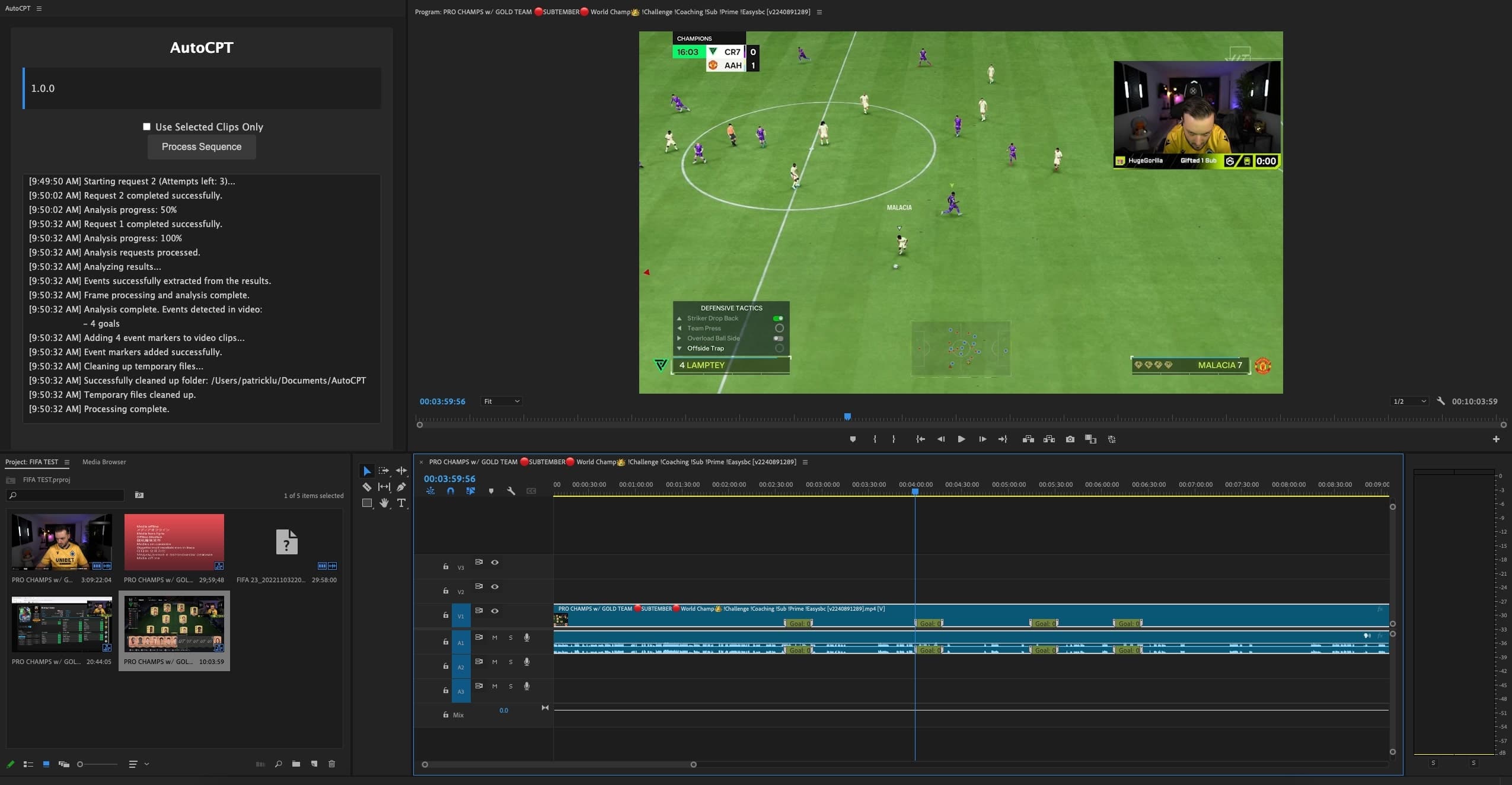
Task: Mute audio track A1
Action: click(x=495, y=637)
